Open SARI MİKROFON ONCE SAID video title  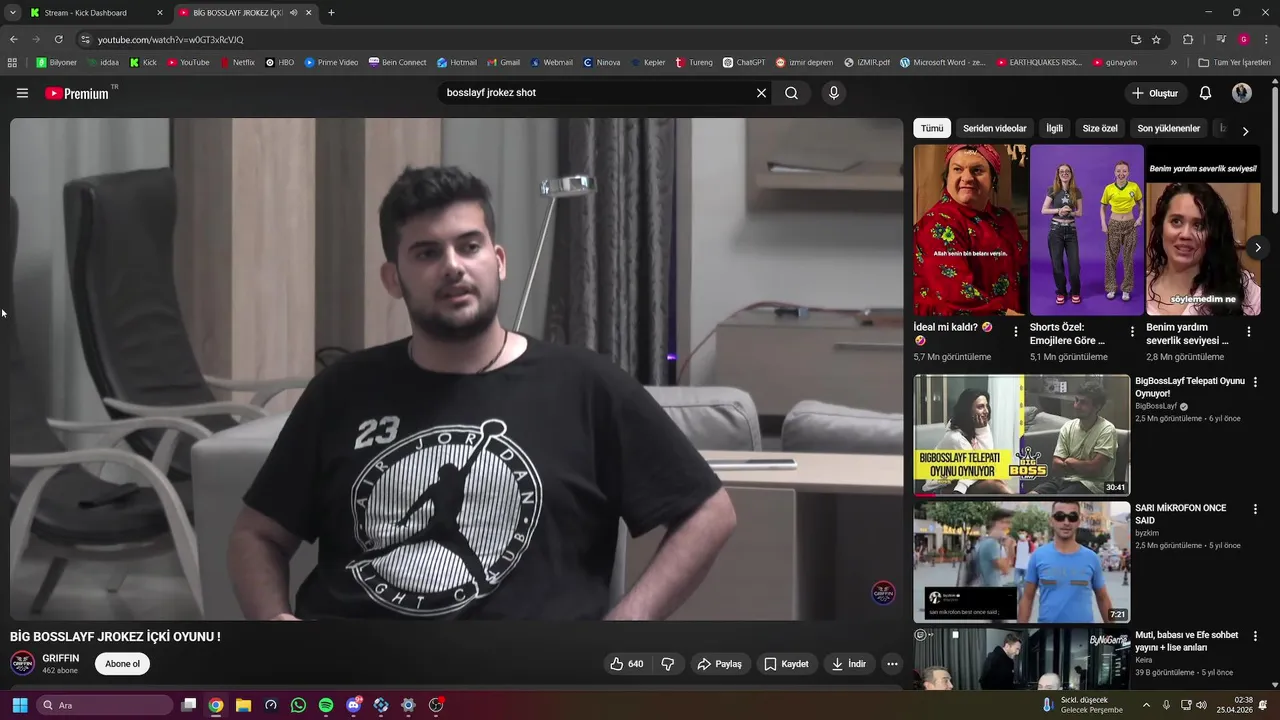click(1180, 514)
